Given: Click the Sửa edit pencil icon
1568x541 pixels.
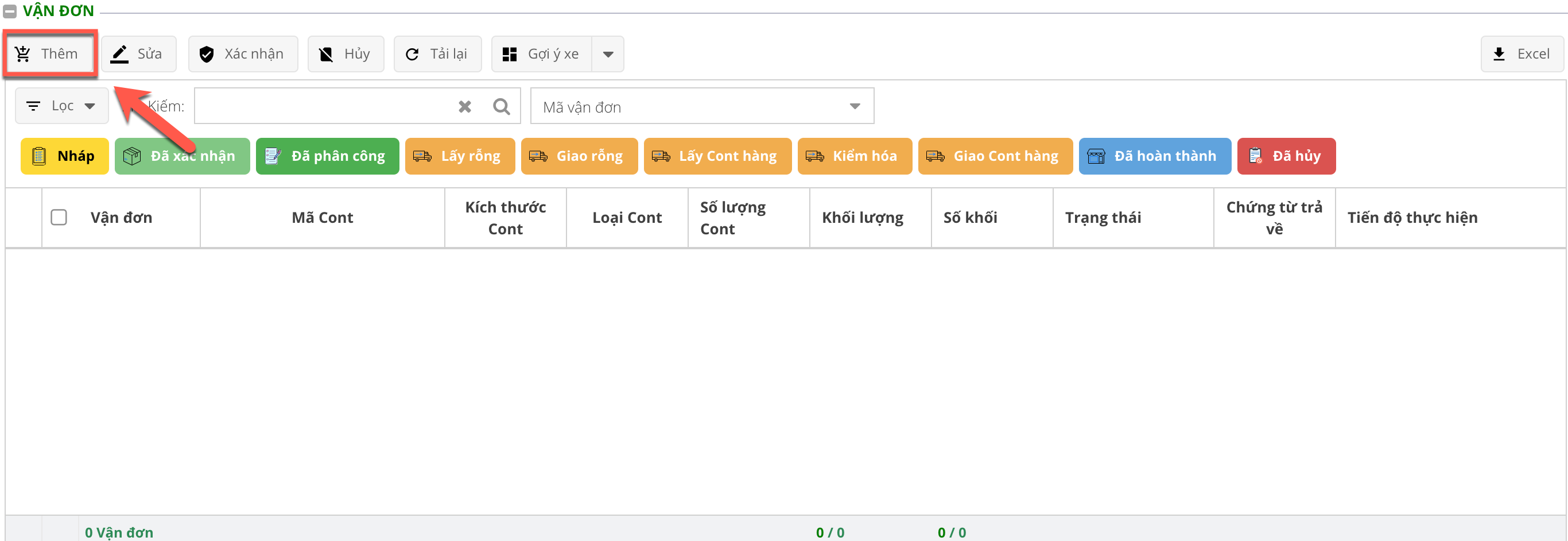Looking at the screenshot, I should (119, 54).
